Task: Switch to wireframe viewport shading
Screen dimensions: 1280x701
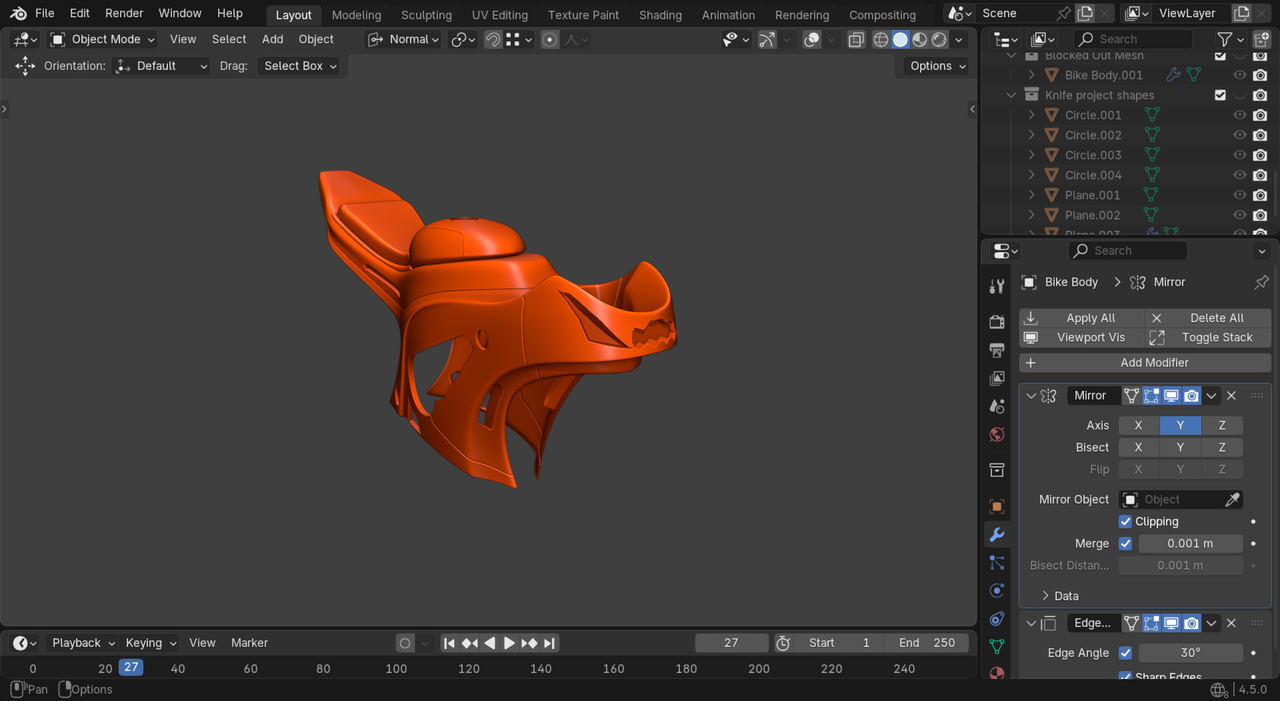Action: coord(881,40)
